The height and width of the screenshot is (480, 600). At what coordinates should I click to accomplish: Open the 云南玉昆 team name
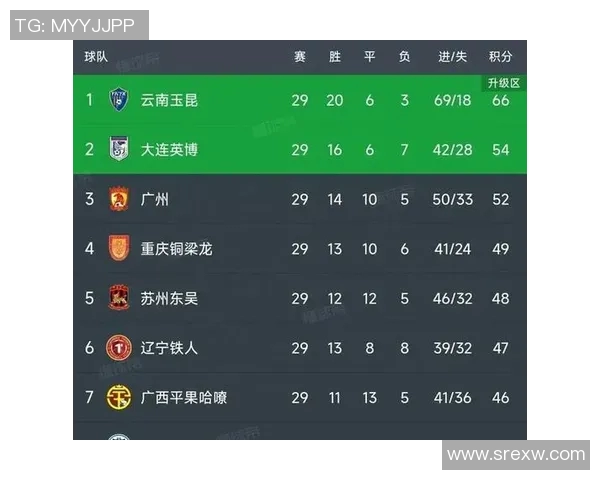pyautogui.click(x=169, y=100)
